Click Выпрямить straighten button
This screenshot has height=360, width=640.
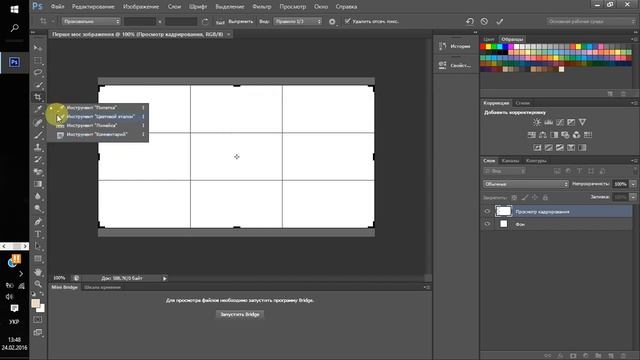coord(236,21)
